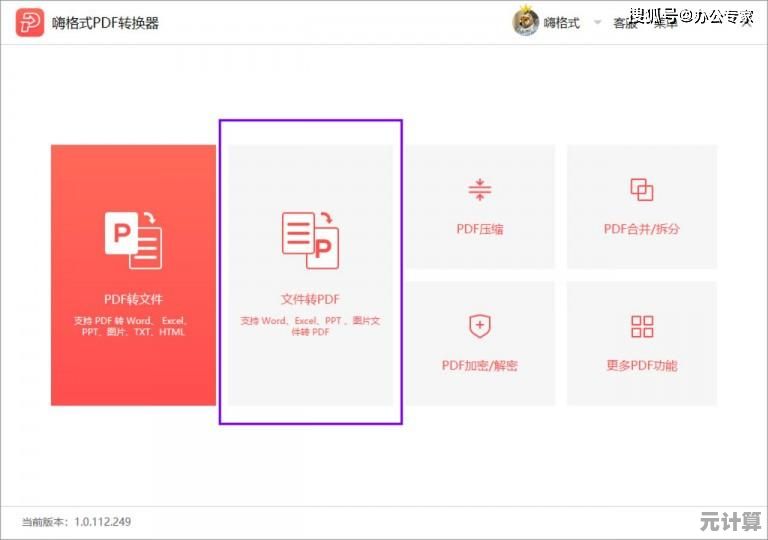Open the 菜单 menu in title bar
This screenshot has width=768, height=540.
click(666, 23)
